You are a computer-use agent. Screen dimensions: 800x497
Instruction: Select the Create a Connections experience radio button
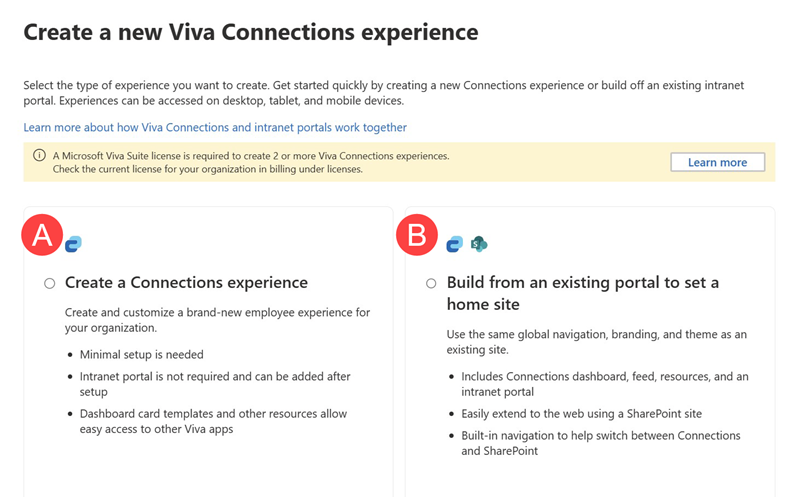[50, 283]
